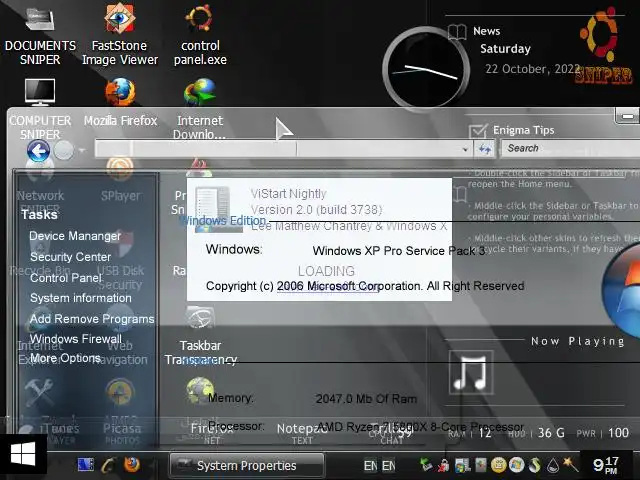Click the 22 October date text
Screen dimensions: 640x480
[532, 69]
